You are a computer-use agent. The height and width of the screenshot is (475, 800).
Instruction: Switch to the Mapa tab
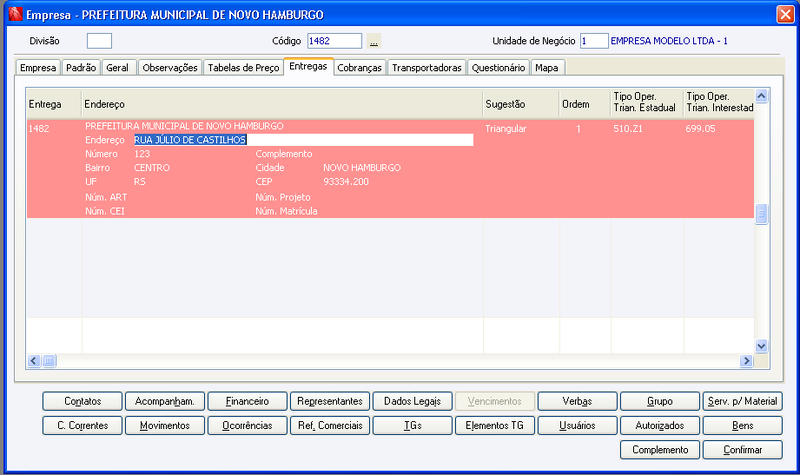click(x=547, y=67)
